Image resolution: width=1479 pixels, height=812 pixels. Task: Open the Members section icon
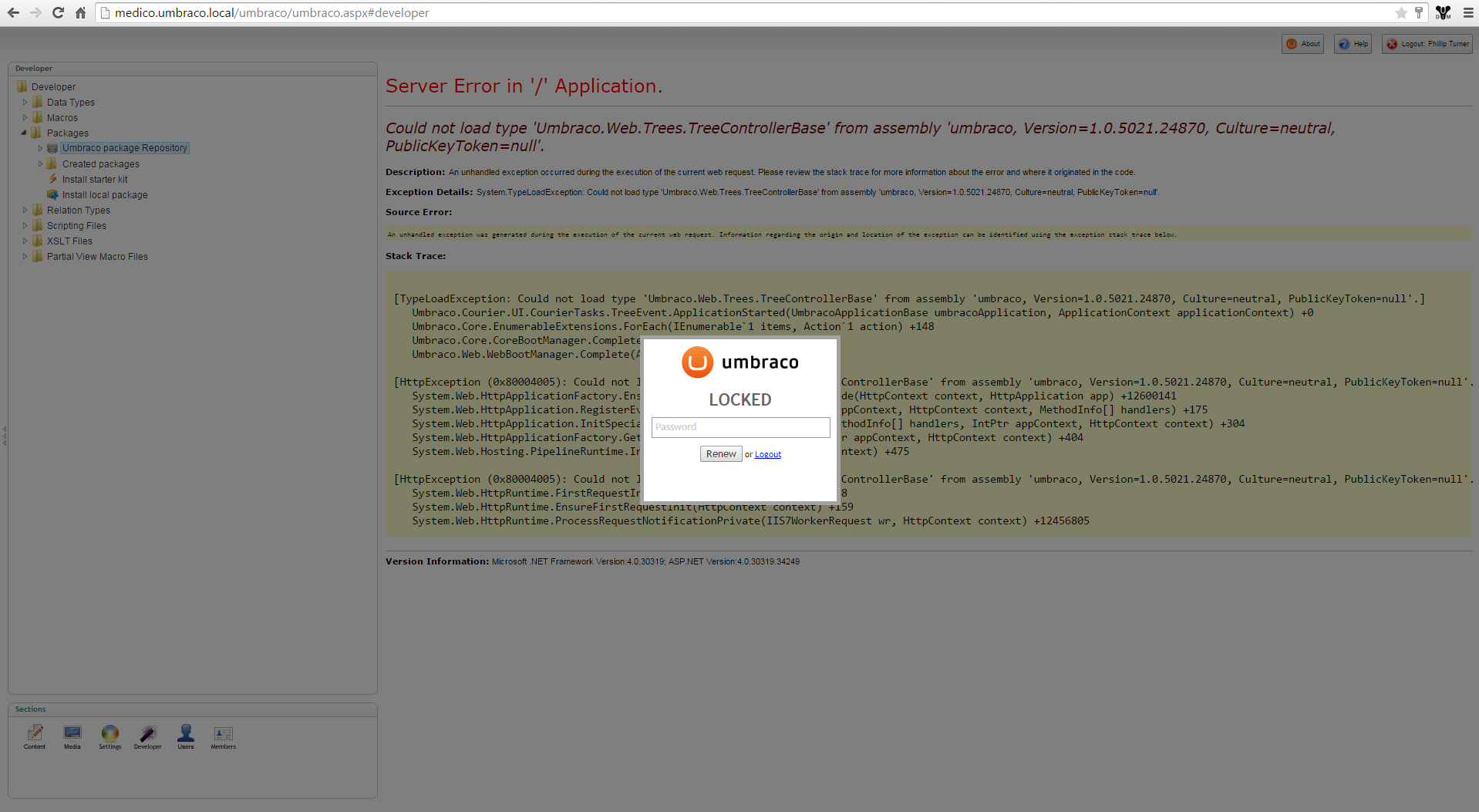pos(224,737)
